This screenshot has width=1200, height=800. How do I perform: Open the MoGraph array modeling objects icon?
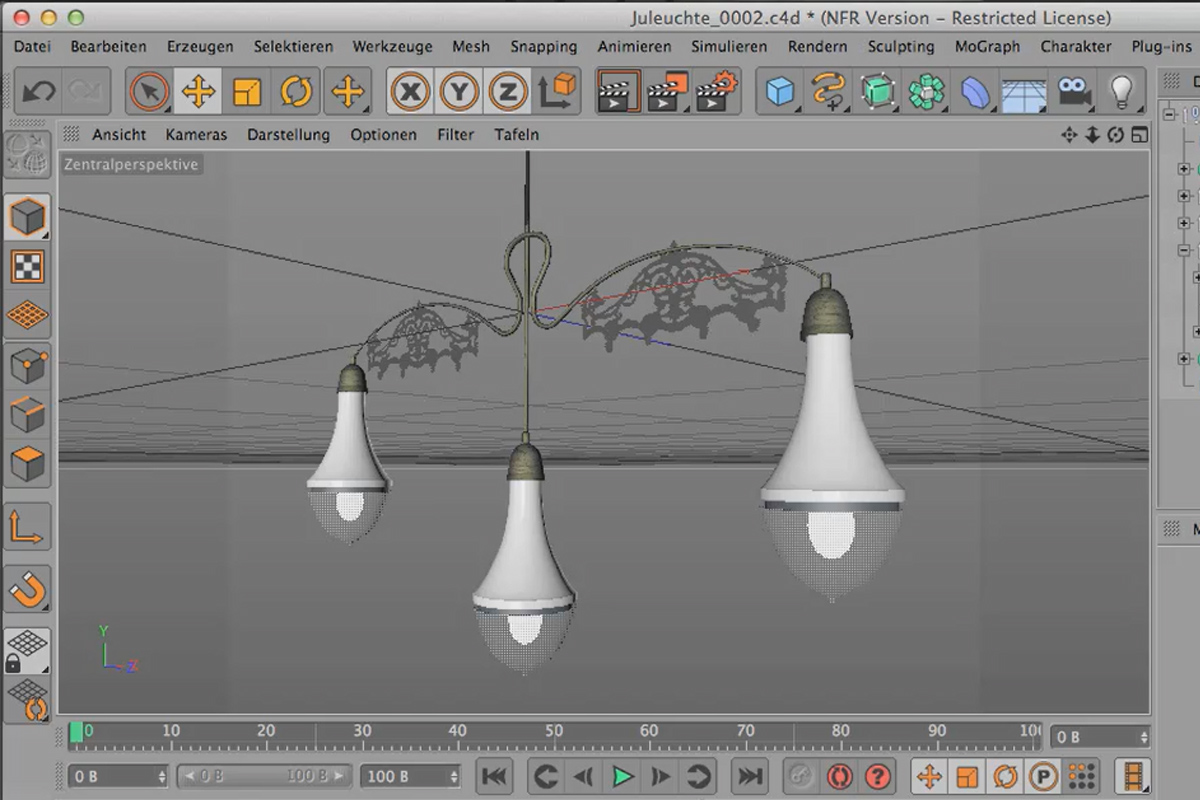pyautogui.click(x=926, y=92)
